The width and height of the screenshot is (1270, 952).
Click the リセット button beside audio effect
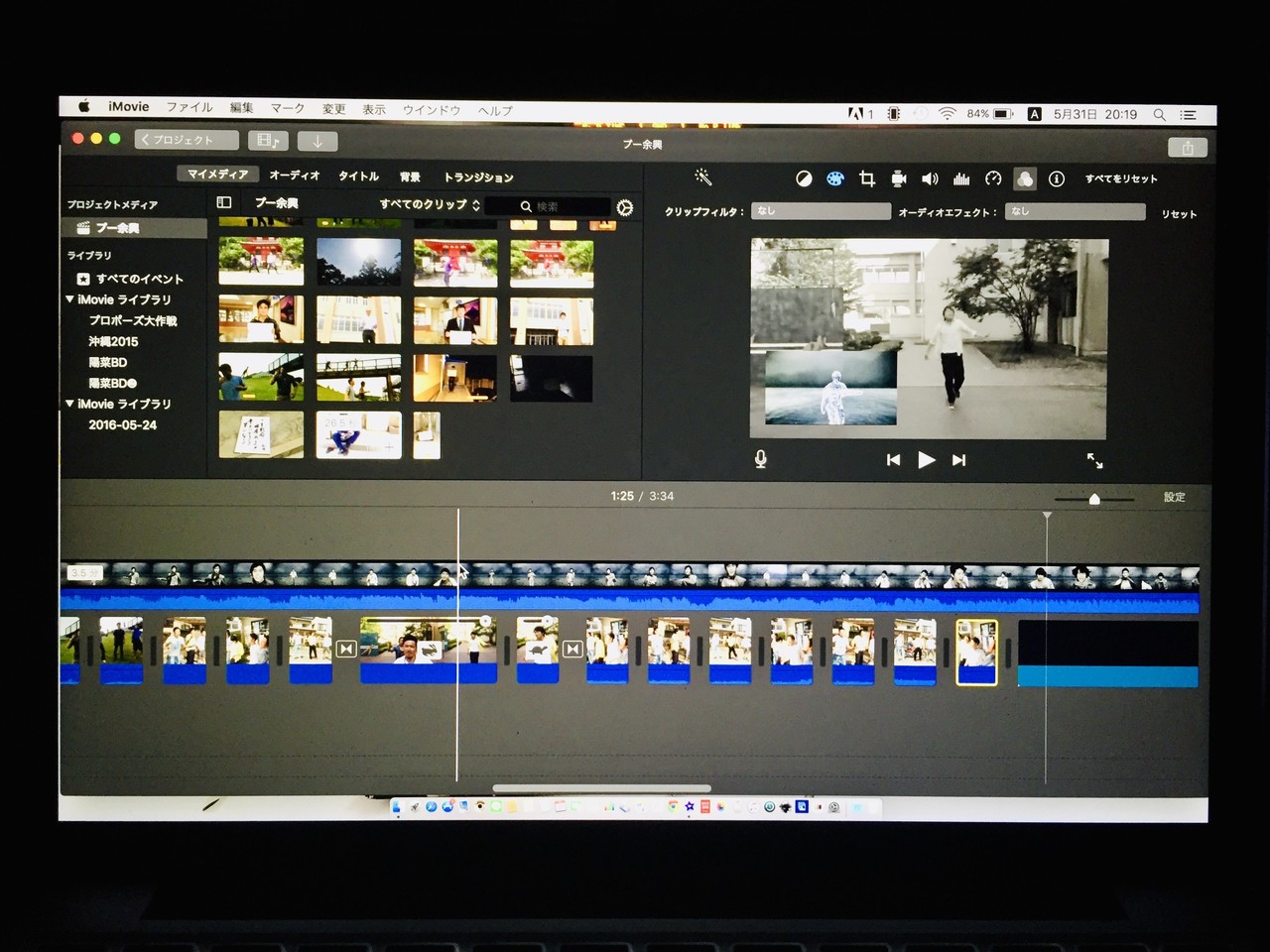click(x=1180, y=213)
